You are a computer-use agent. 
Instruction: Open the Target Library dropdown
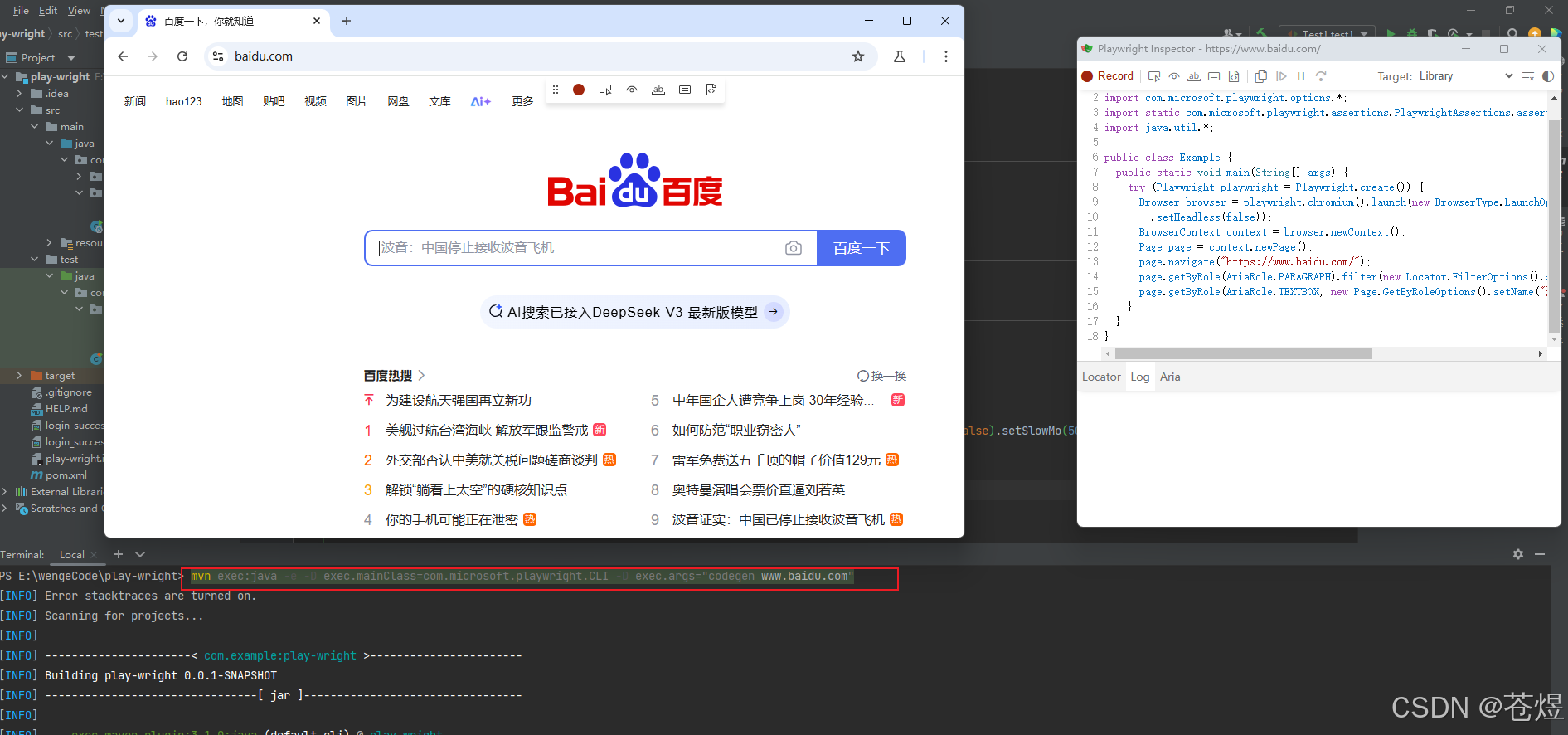coord(1466,76)
